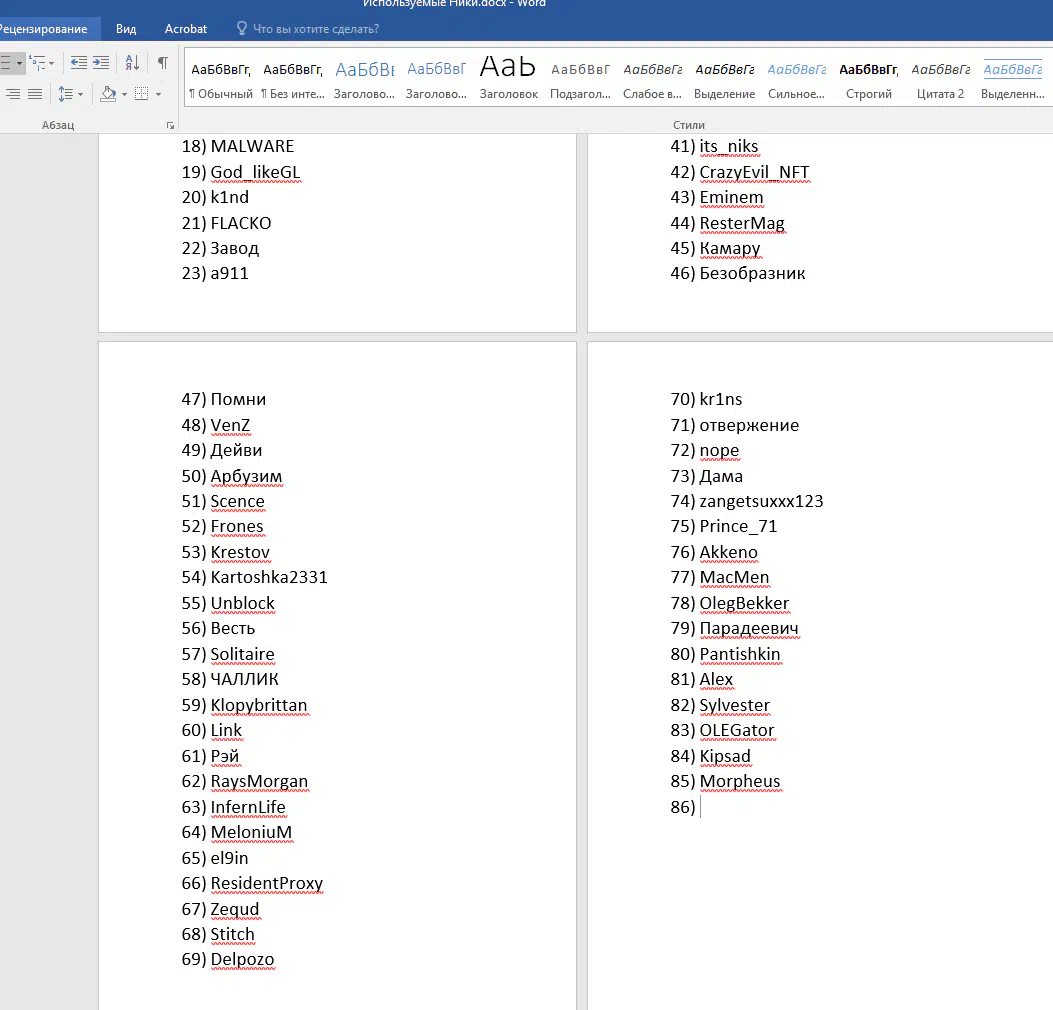Click the entry 'Помни'
This screenshot has height=1010, width=1053.
pyautogui.click(x=238, y=400)
